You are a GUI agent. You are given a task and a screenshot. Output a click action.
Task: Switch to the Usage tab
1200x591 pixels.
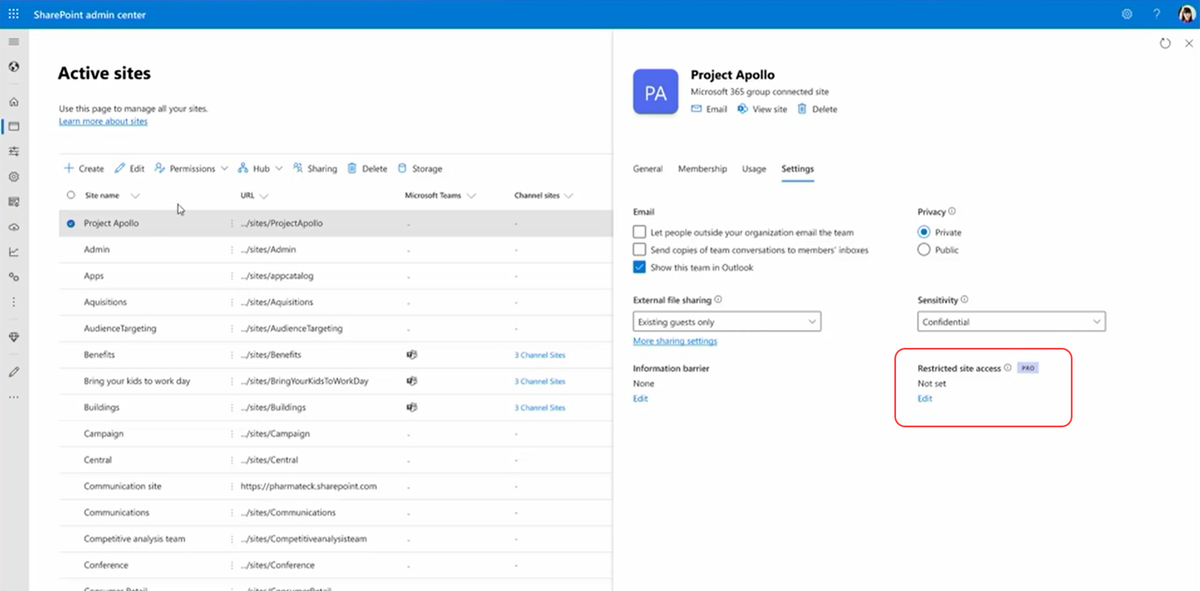pyautogui.click(x=754, y=169)
